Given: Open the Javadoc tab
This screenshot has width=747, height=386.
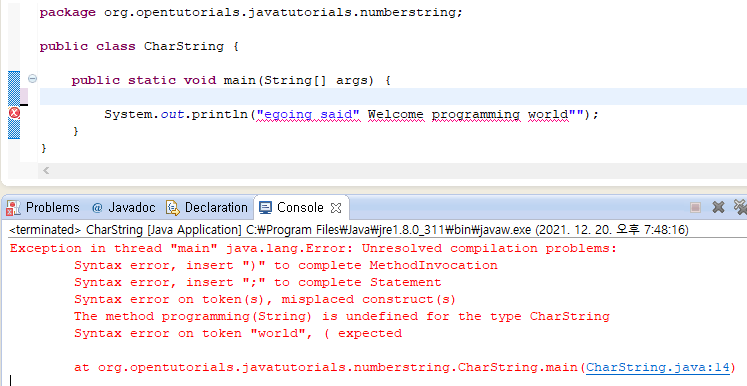Looking at the screenshot, I should (x=123, y=208).
